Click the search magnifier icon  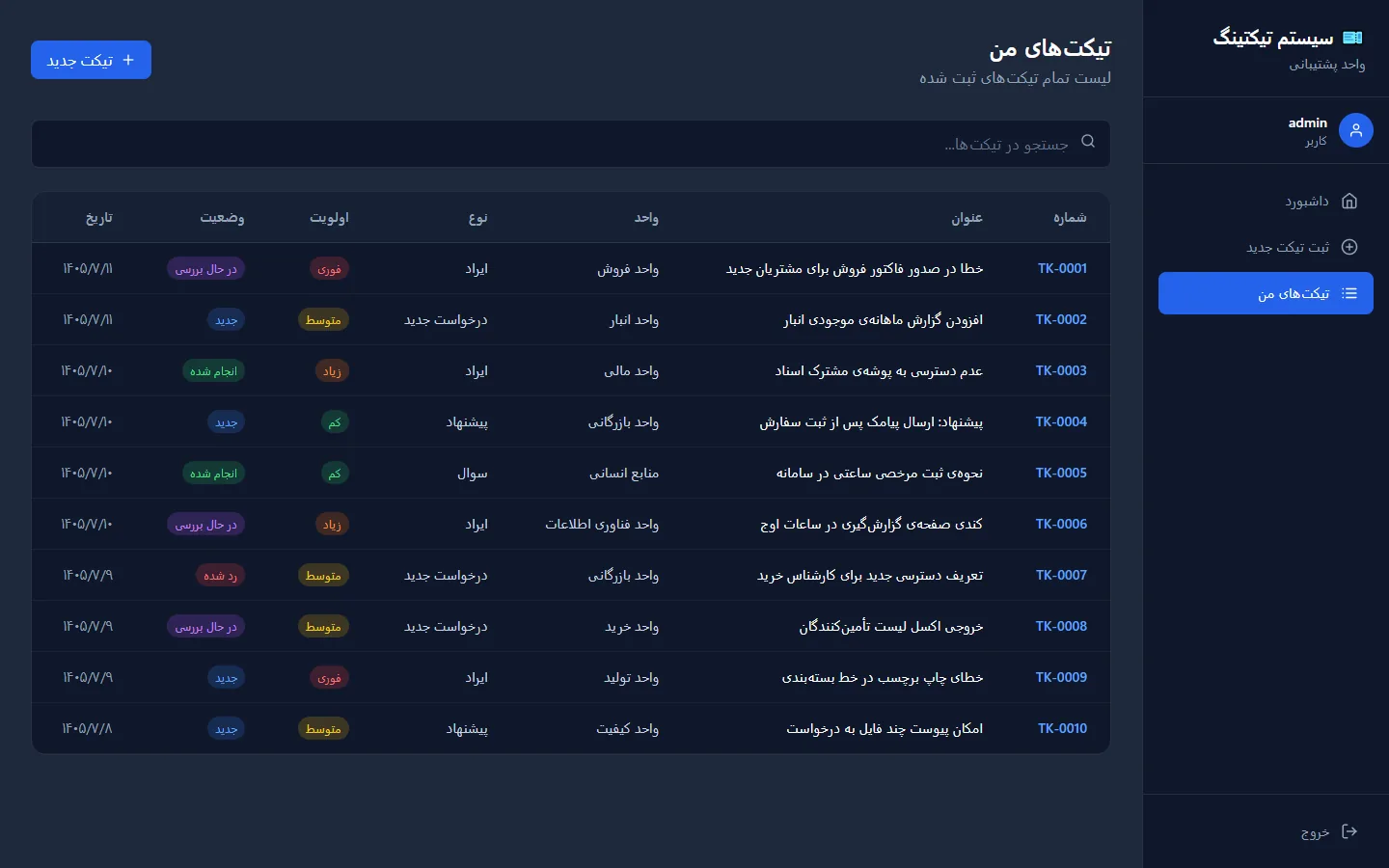(x=1088, y=141)
